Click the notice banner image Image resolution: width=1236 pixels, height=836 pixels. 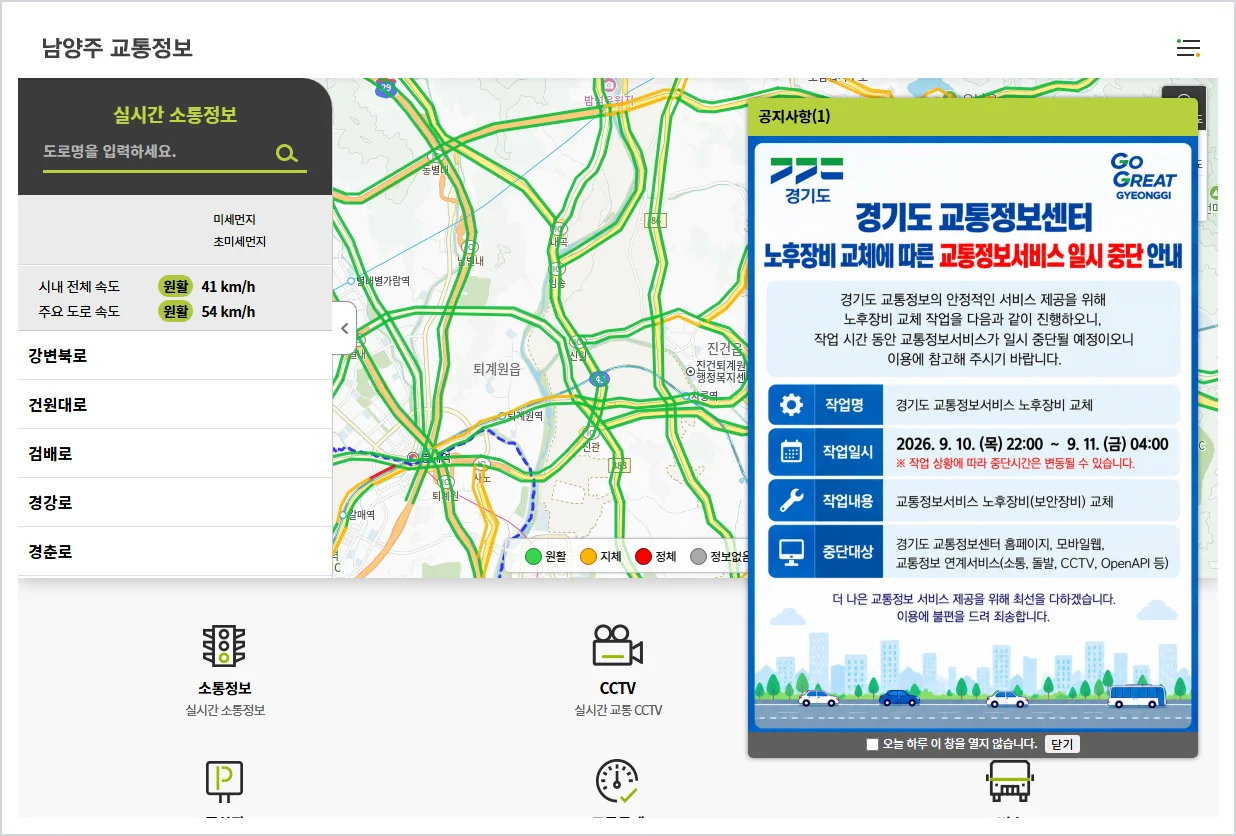click(972, 436)
